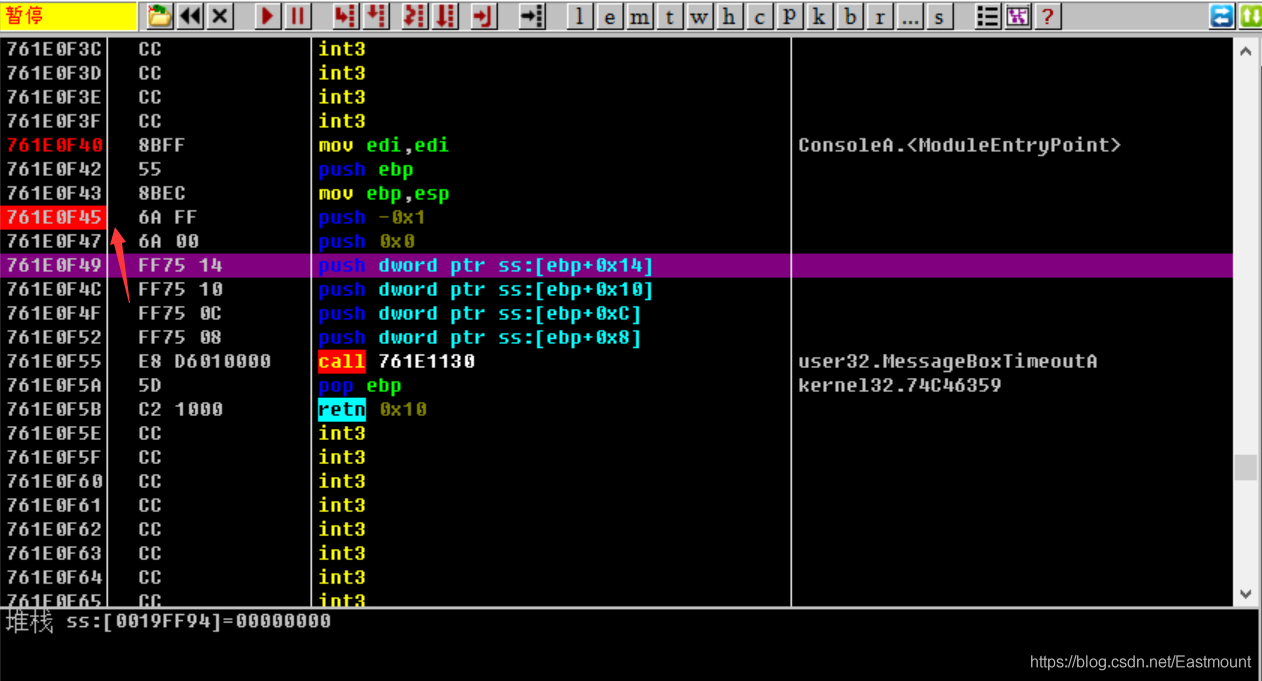Click Execute till return icon
Viewport: 1262px width, 681px height.
pos(484,16)
